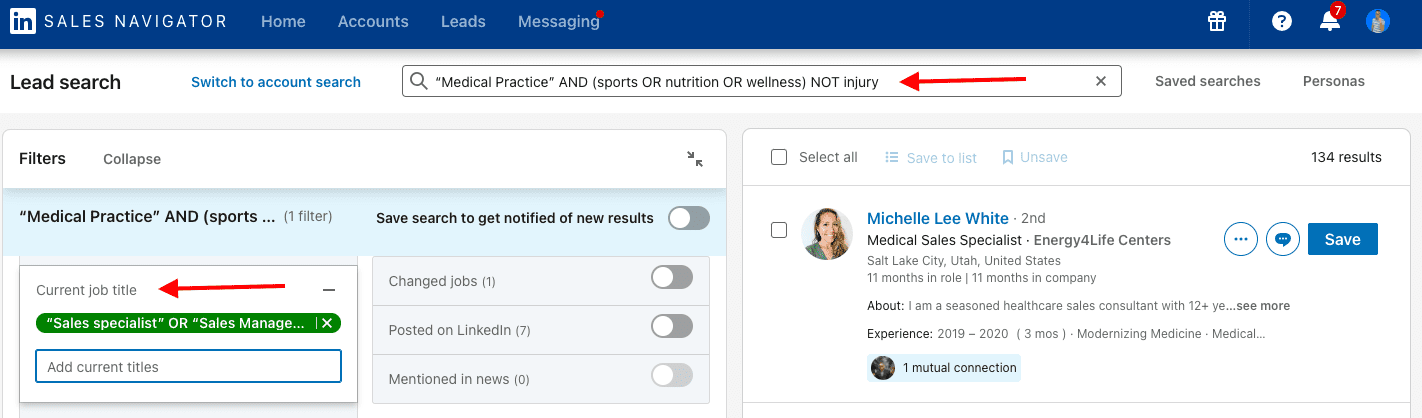Viewport: 1422px width, 418px height.
Task: Expand About text with see more
Action: click(1262, 306)
